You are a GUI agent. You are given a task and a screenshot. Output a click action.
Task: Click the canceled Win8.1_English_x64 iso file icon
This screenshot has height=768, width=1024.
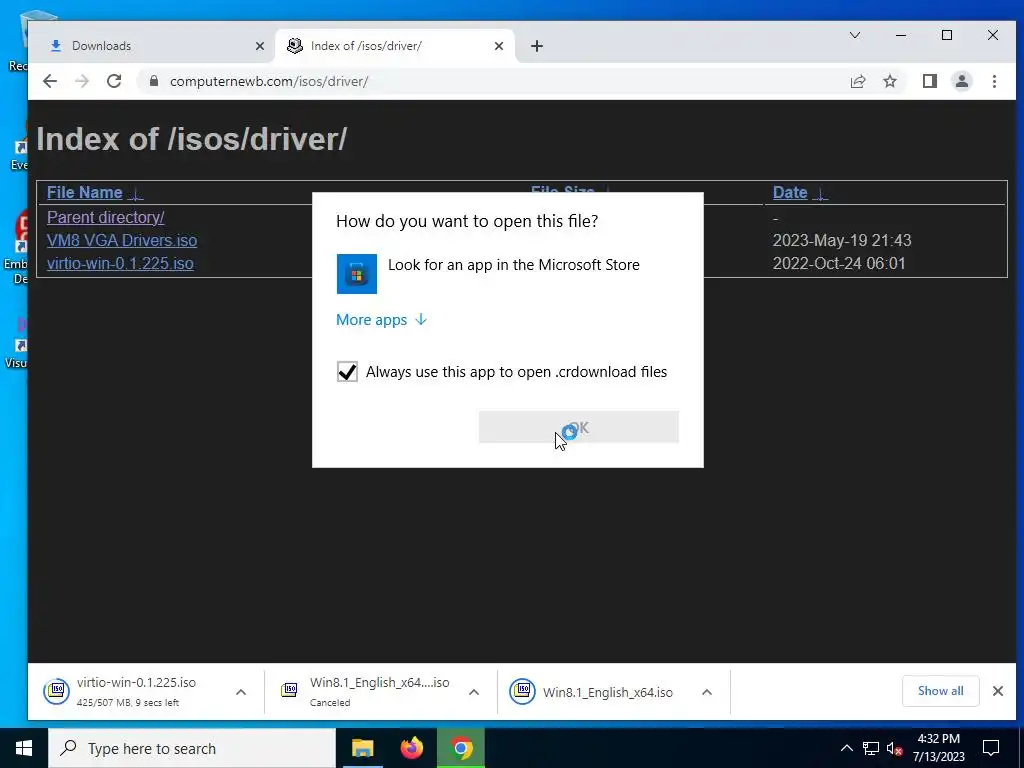click(289, 690)
